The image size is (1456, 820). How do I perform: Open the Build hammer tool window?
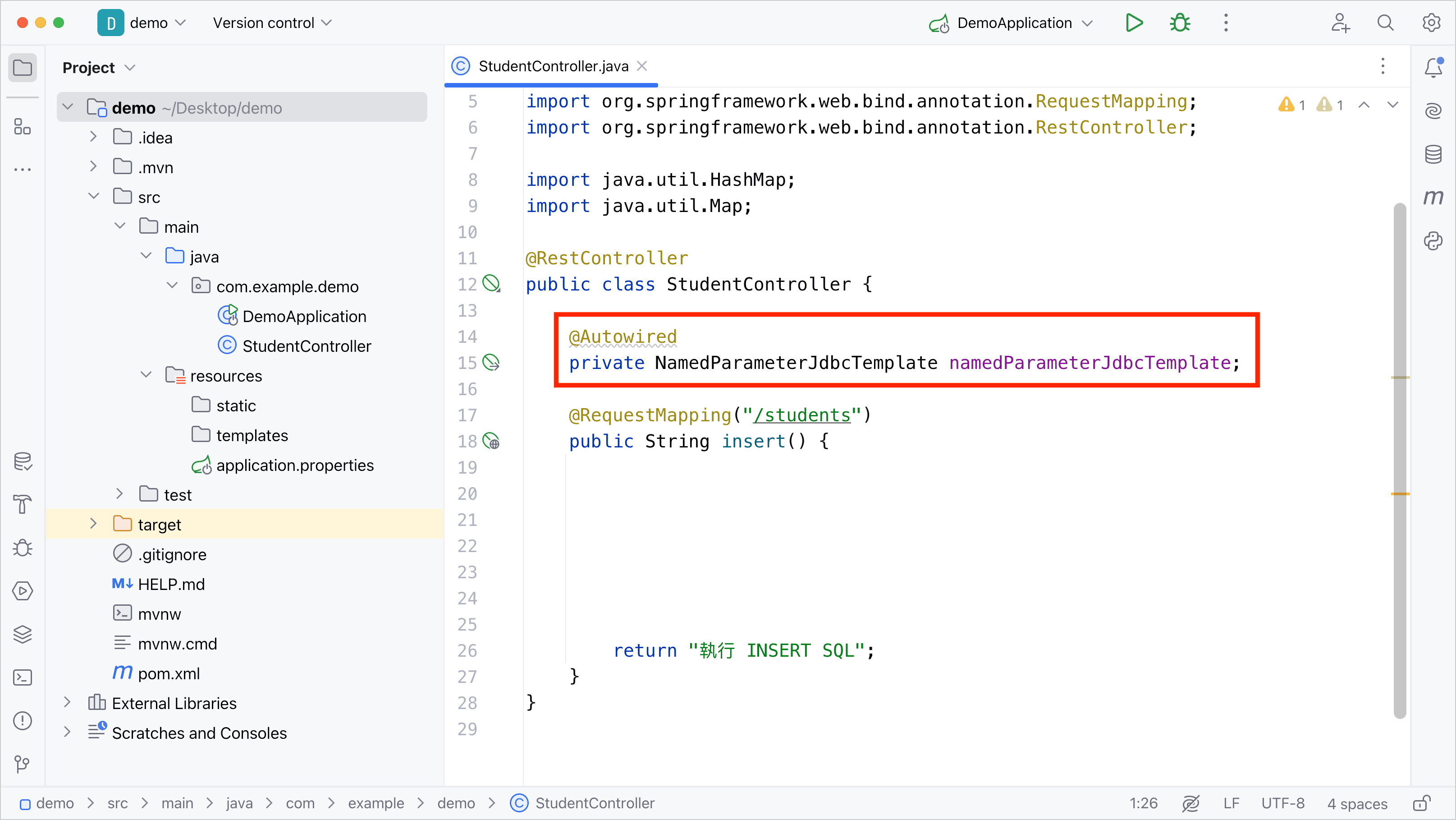point(23,504)
